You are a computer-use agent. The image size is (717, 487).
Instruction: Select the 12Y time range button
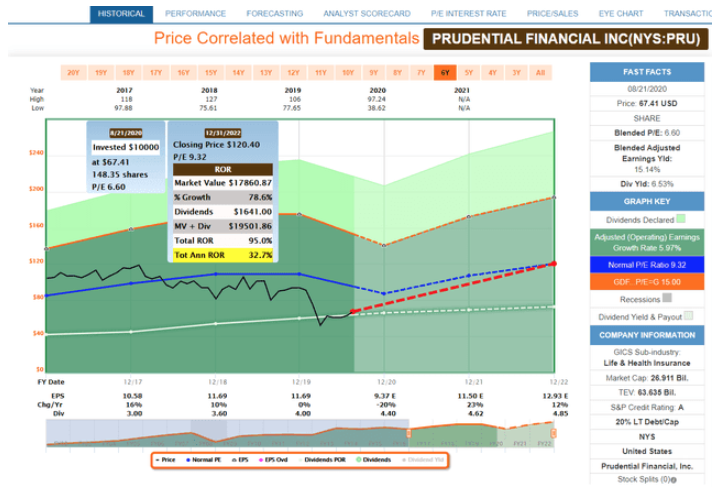click(x=293, y=73)
